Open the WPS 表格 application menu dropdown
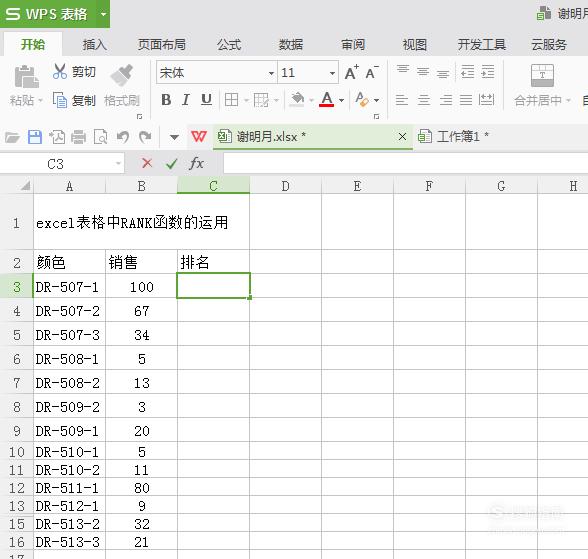The width and height of the screenshot is (588, 559). click(104, 14)
